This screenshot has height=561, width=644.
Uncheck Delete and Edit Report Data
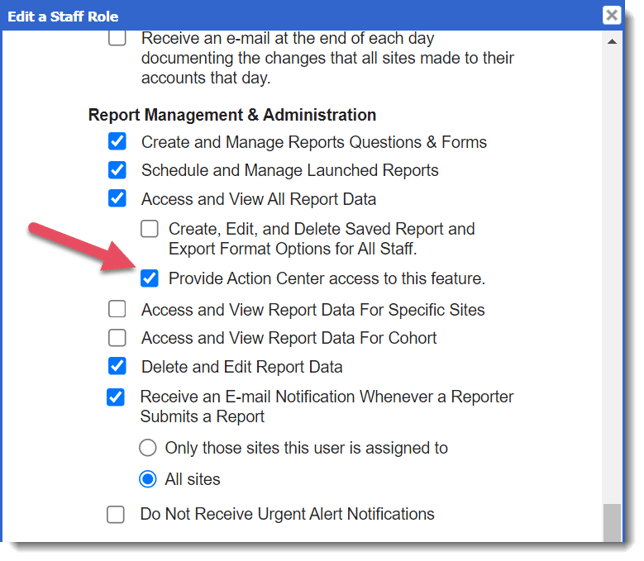pyautogui.click(x=117, y=366)
